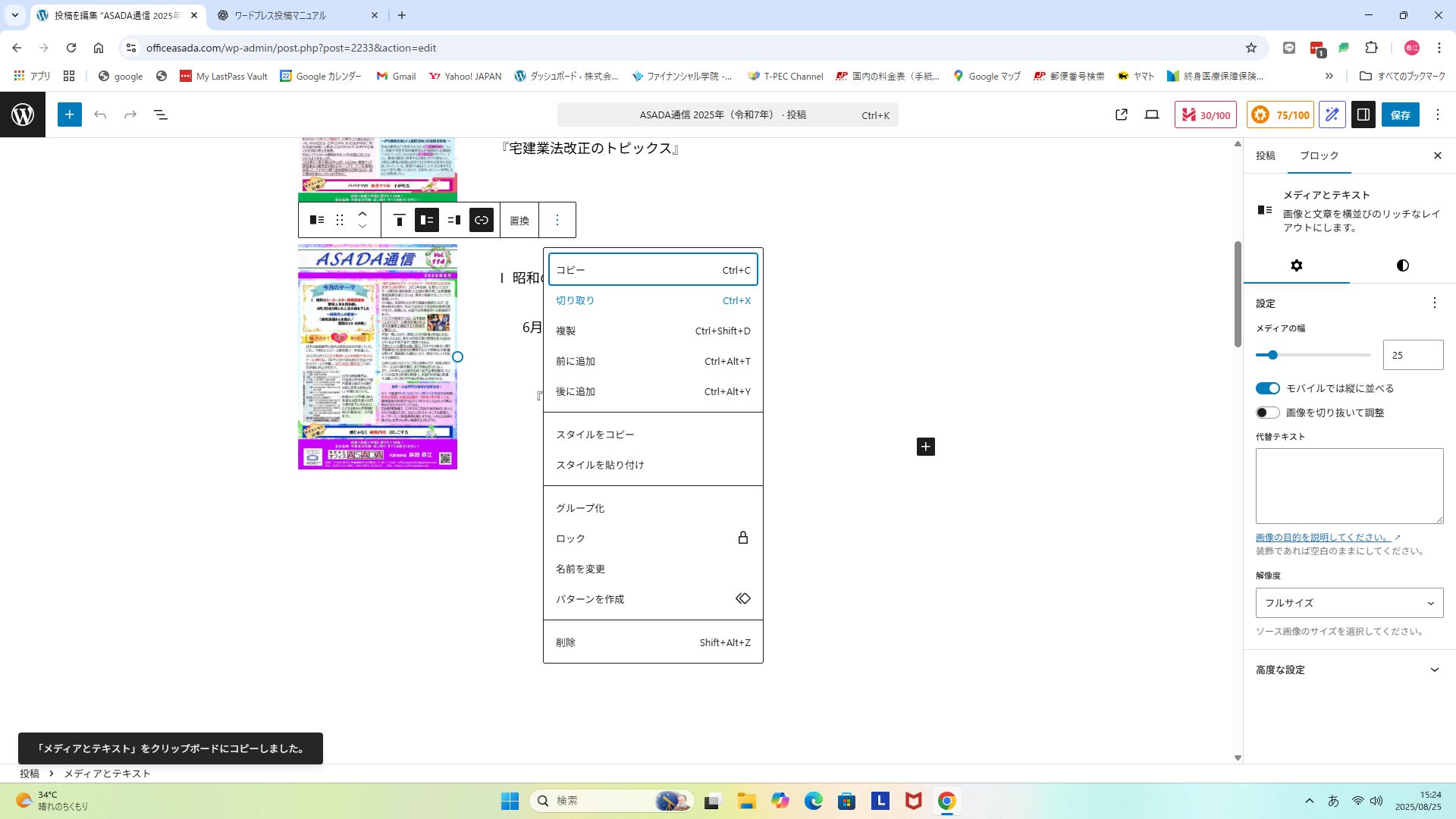1456x819 pixels.
Task: Click the blue 保存 button
Action: (1400, 115)
